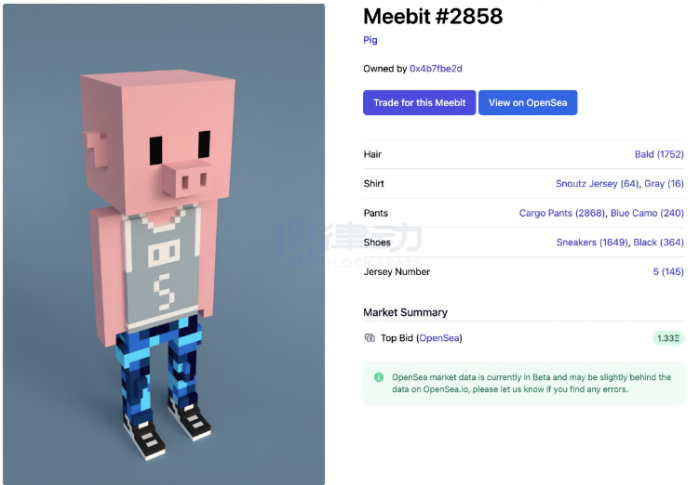Select the Bald (1752) hair trait
Image resolution: width=700 pixels, height=485 pixels.
tap(659, 155)
